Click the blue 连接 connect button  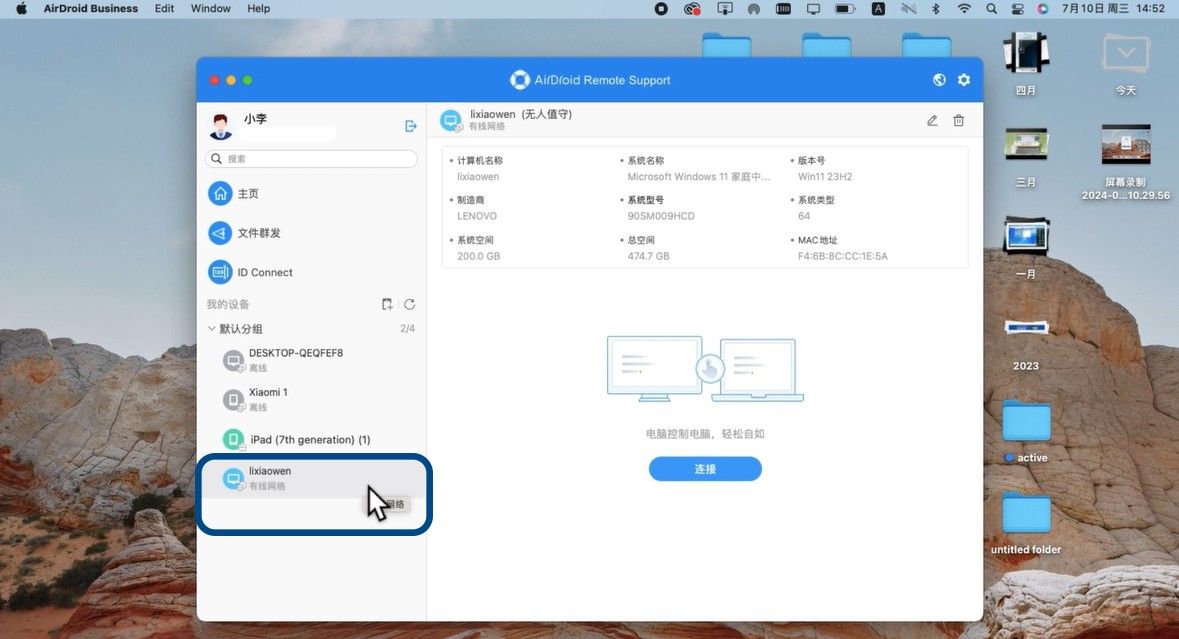(x=705, y=469)
